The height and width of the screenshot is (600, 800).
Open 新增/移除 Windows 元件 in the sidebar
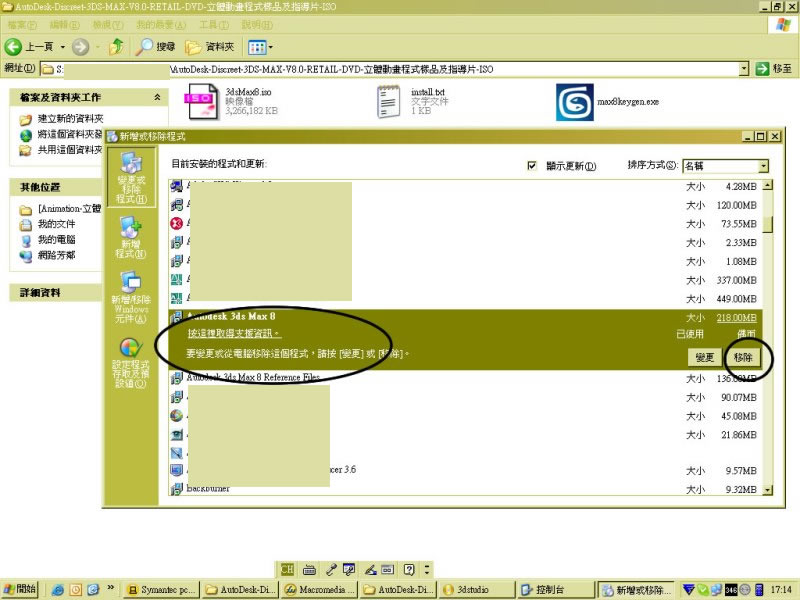click(x=131, y=297)
